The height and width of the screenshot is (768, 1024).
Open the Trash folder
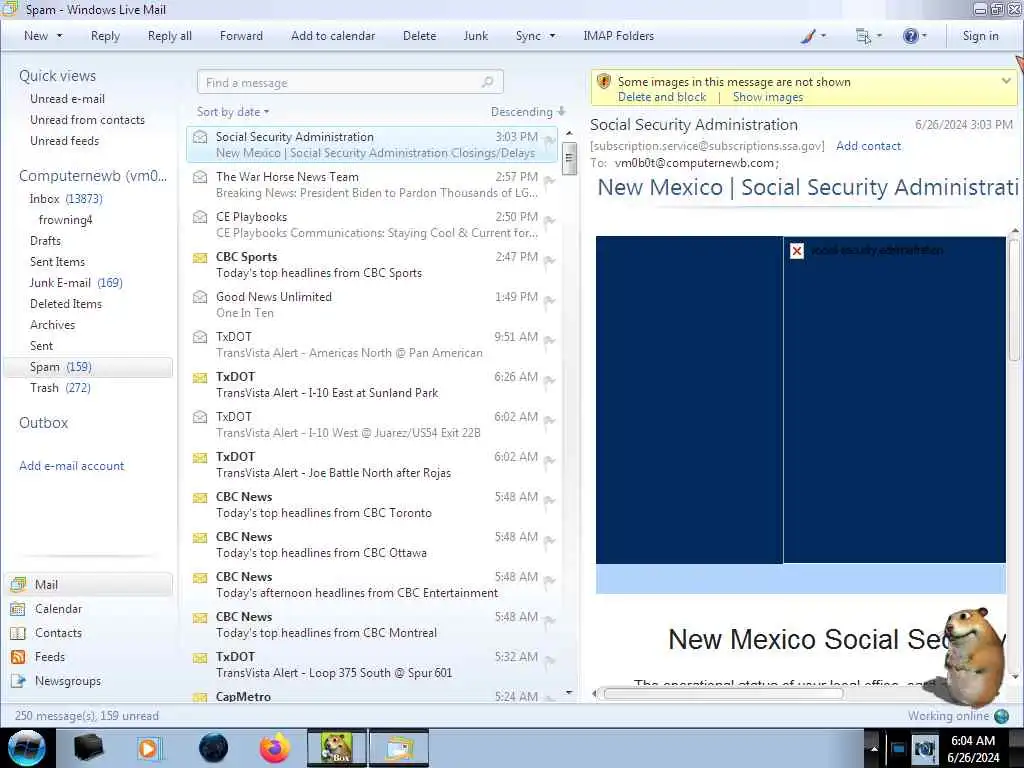tap(60, 388)
